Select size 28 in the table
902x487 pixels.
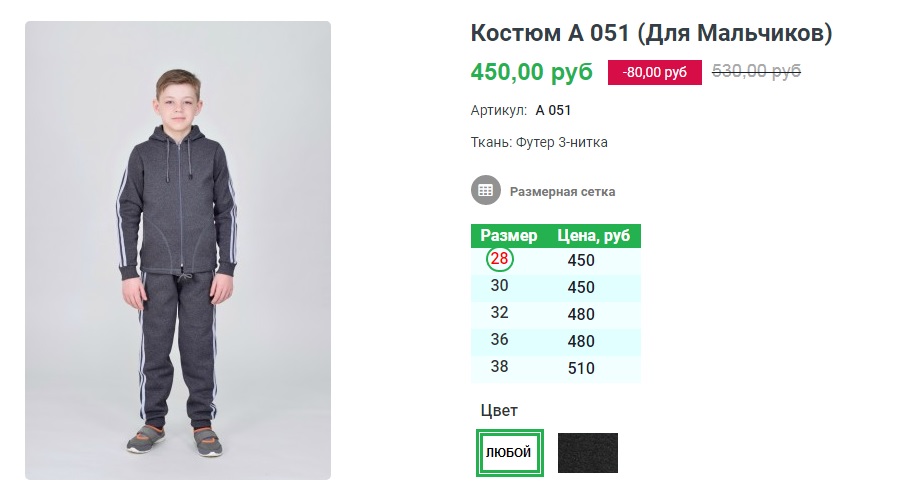pos(500,260)
